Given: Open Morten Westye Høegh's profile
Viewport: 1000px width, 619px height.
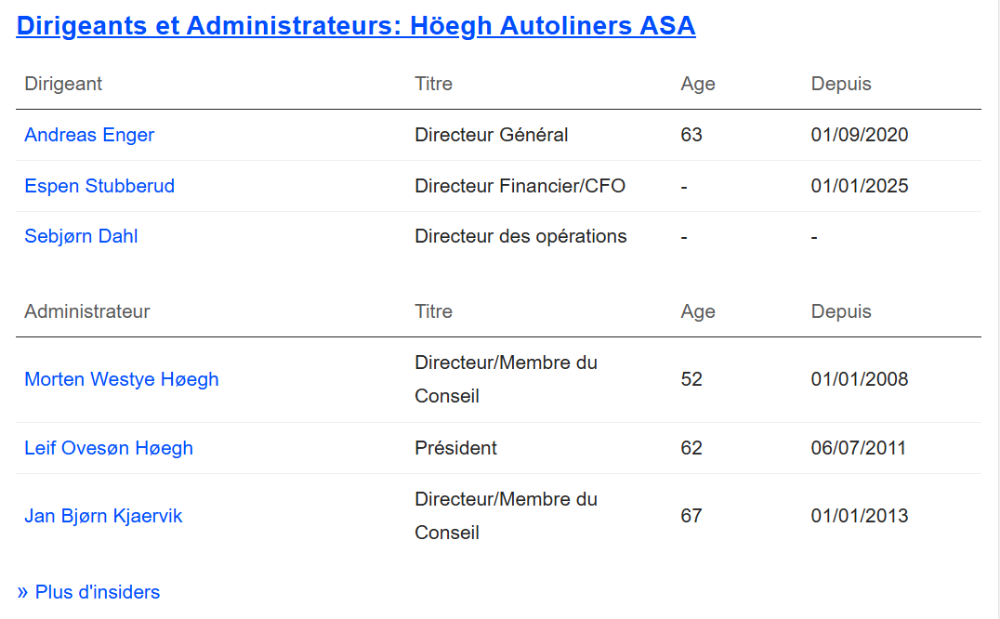Looking at the screenshot, I should pyautogui.click(x=121, y=380).
